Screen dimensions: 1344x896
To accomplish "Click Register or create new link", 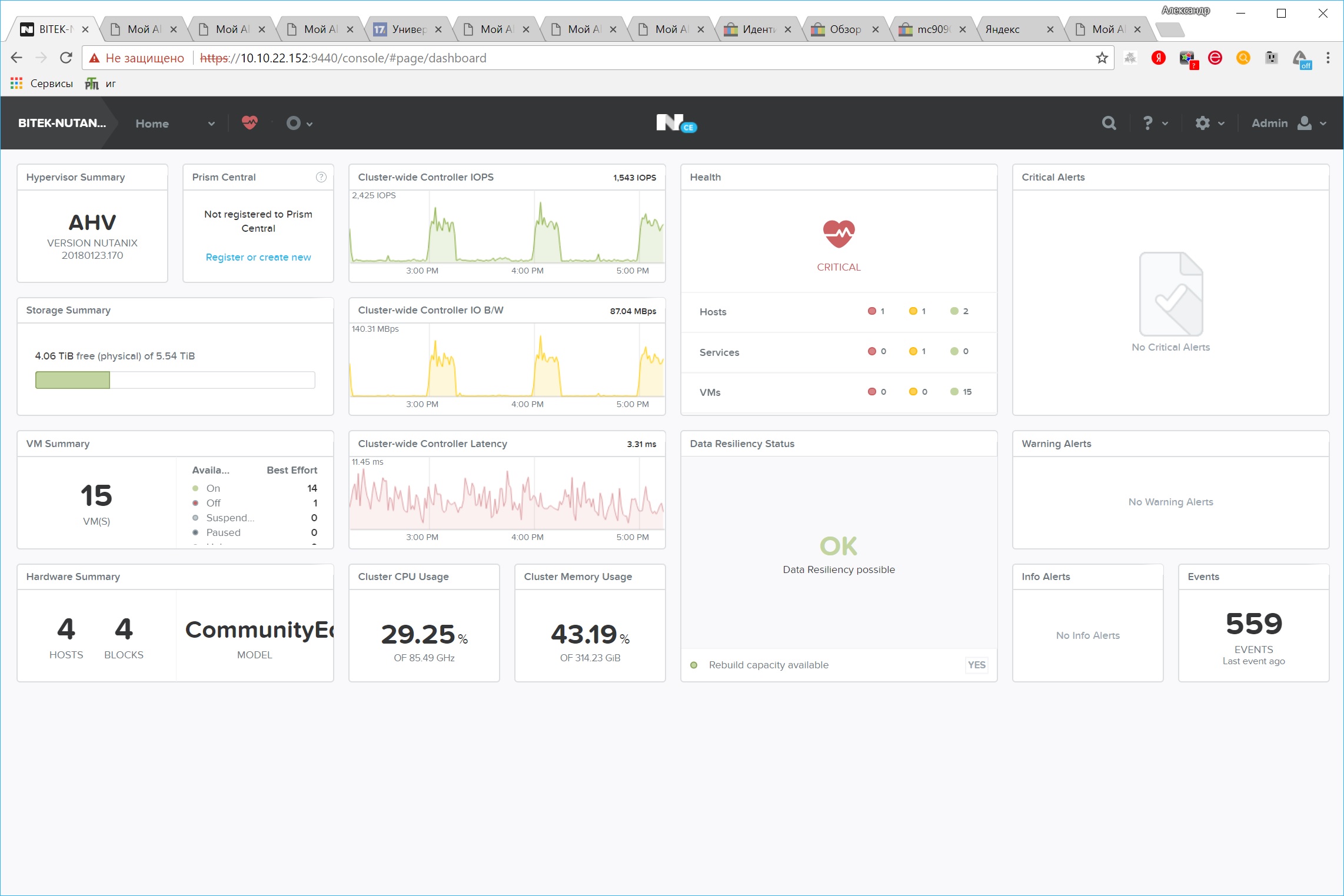I will [x=258, y=257].
